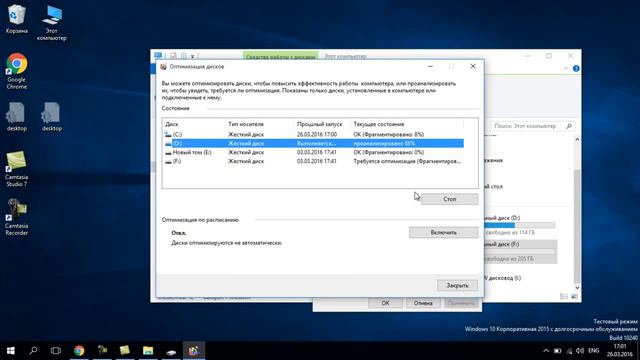The image size is (640, 360).
Task: Click Требуется оптимизация status cell for F:
Action: tap(407, 161)
